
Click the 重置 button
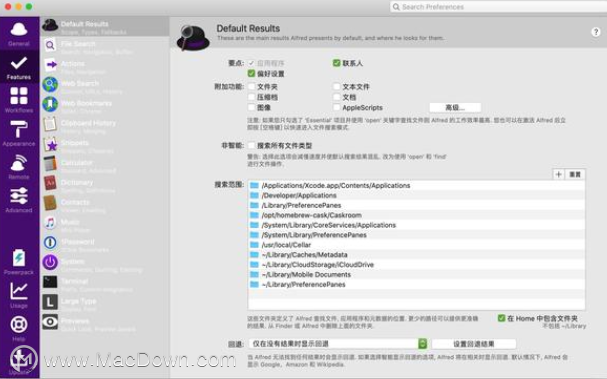tap(575, 175)
